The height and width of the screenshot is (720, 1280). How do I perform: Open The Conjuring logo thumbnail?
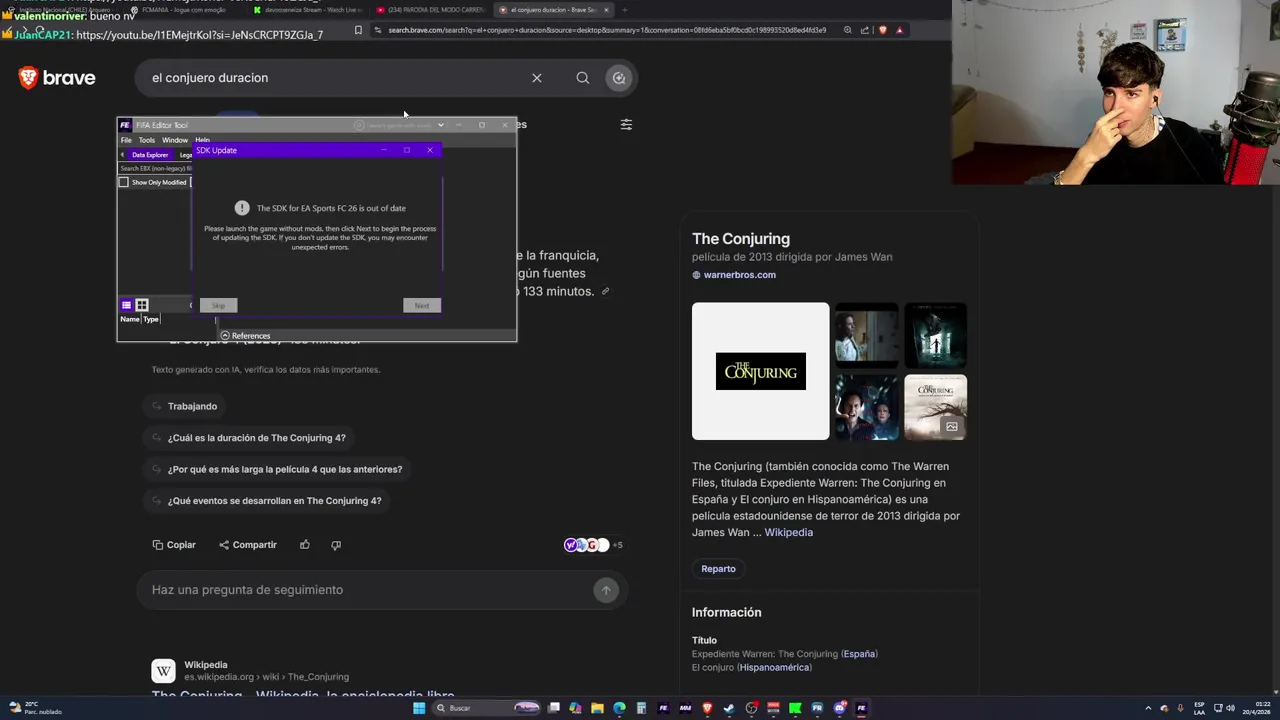click(760, 371)
